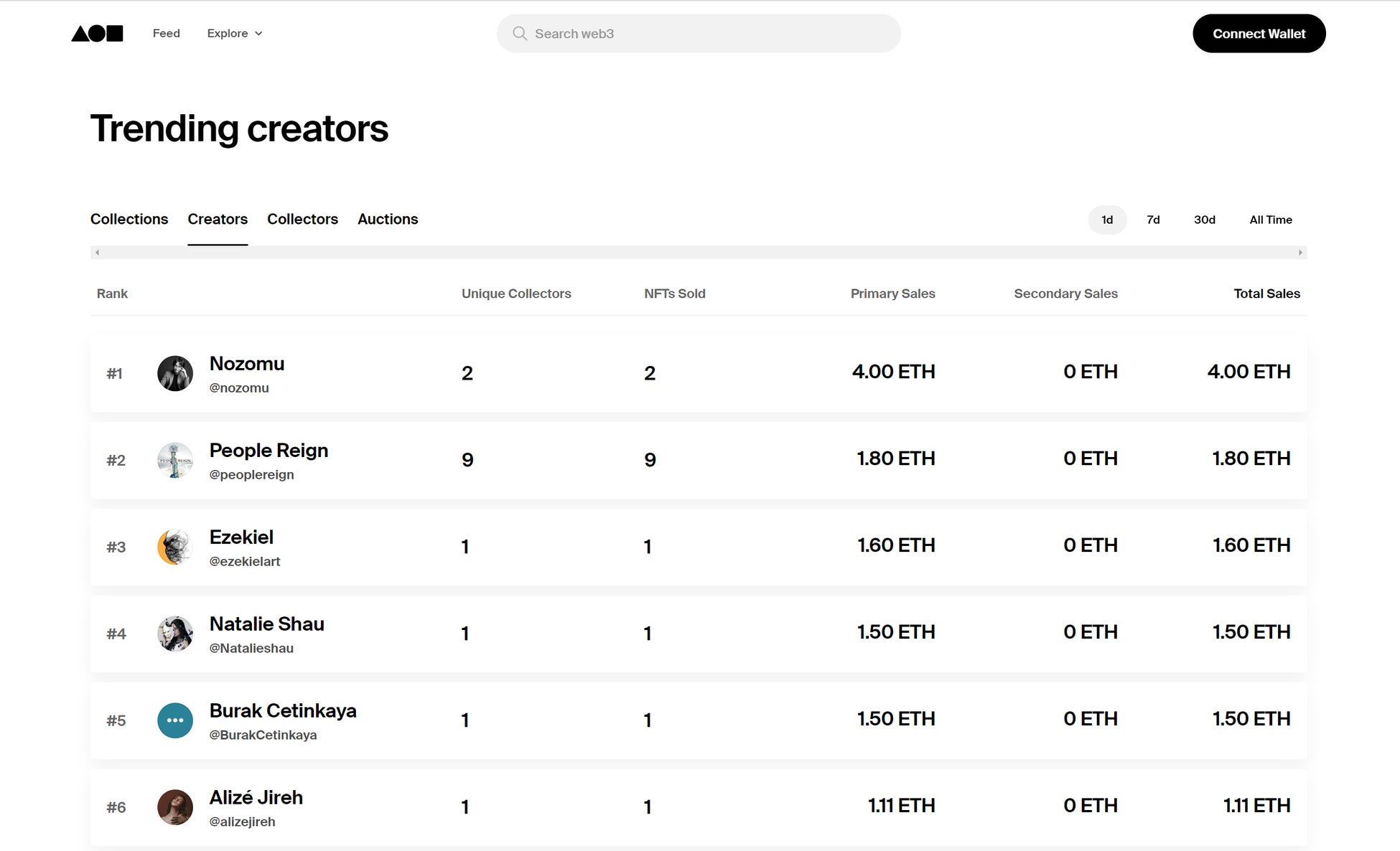Screen dimensions: 1400x851
Task: Select the All Time range
Action: (1270, 220)
